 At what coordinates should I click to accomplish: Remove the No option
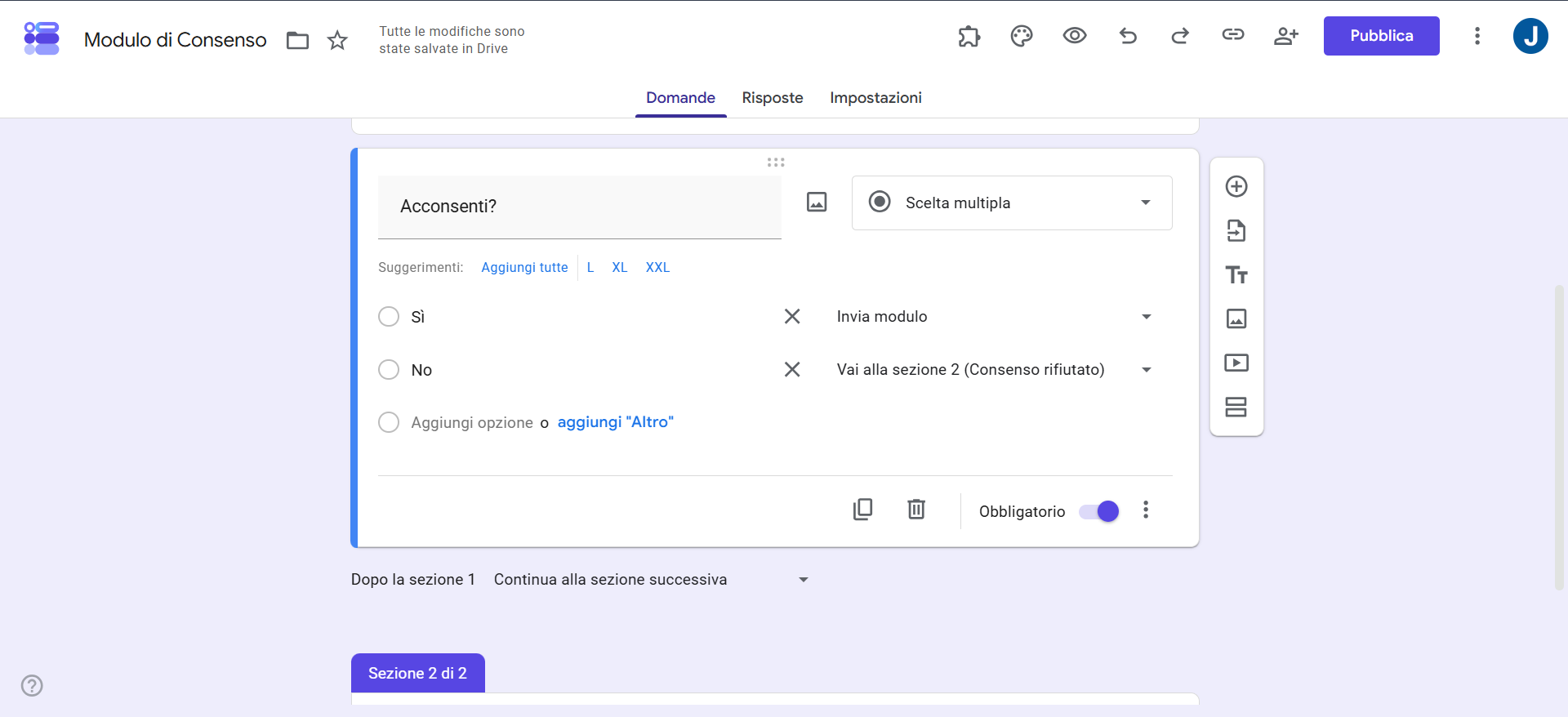[792, 369]
